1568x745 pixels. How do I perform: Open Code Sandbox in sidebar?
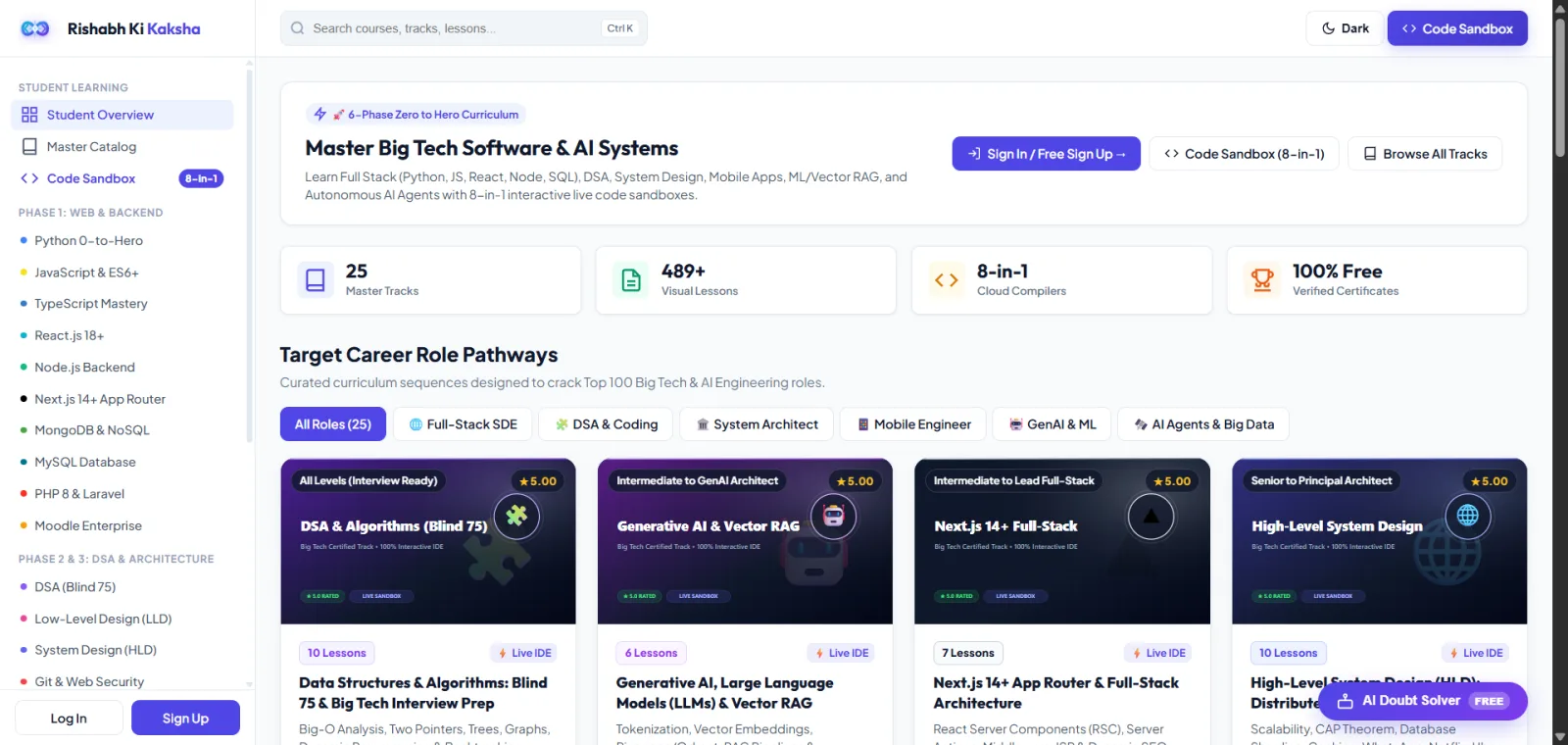(122, 178)
